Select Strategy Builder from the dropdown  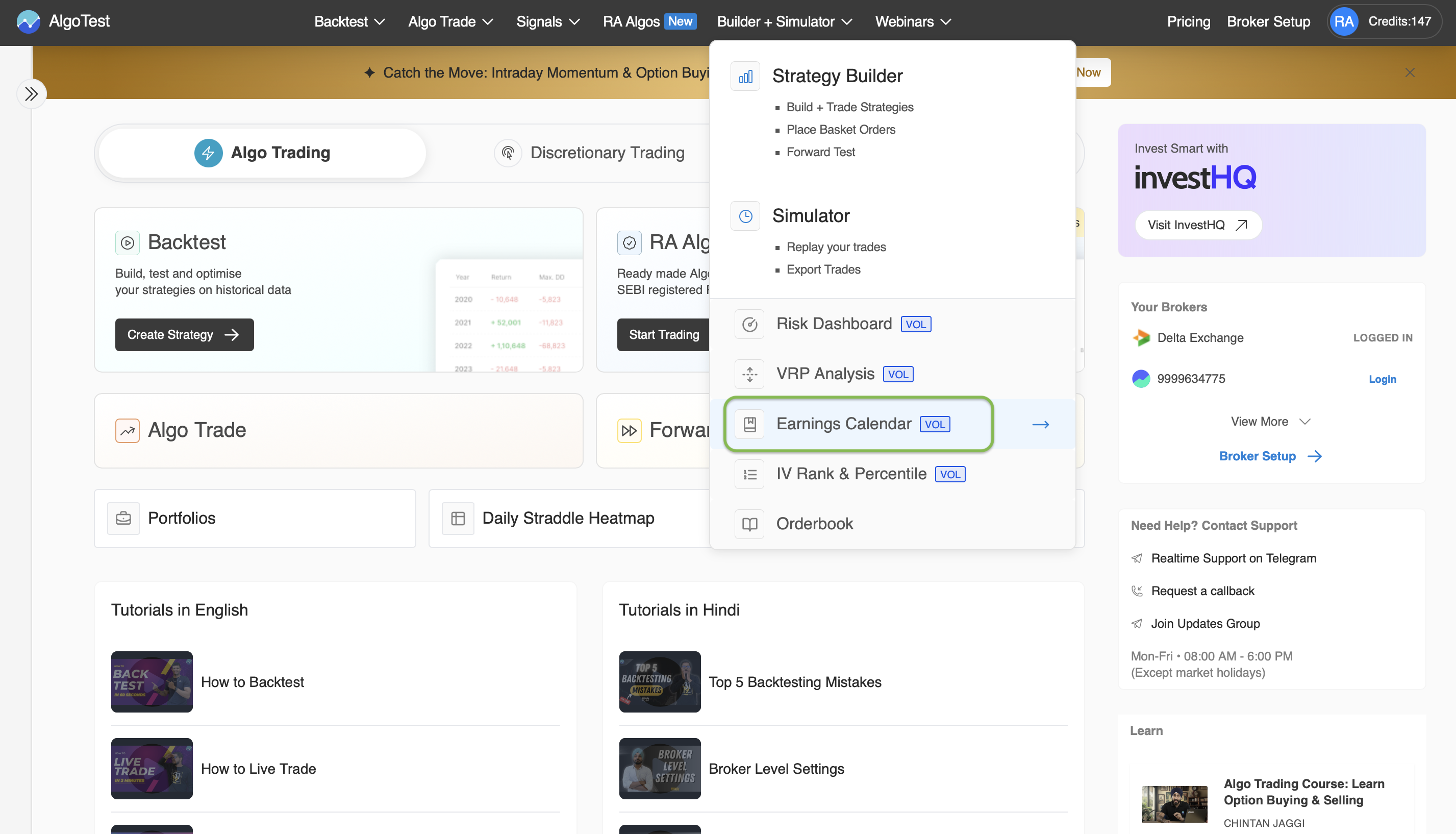[837, 76]
